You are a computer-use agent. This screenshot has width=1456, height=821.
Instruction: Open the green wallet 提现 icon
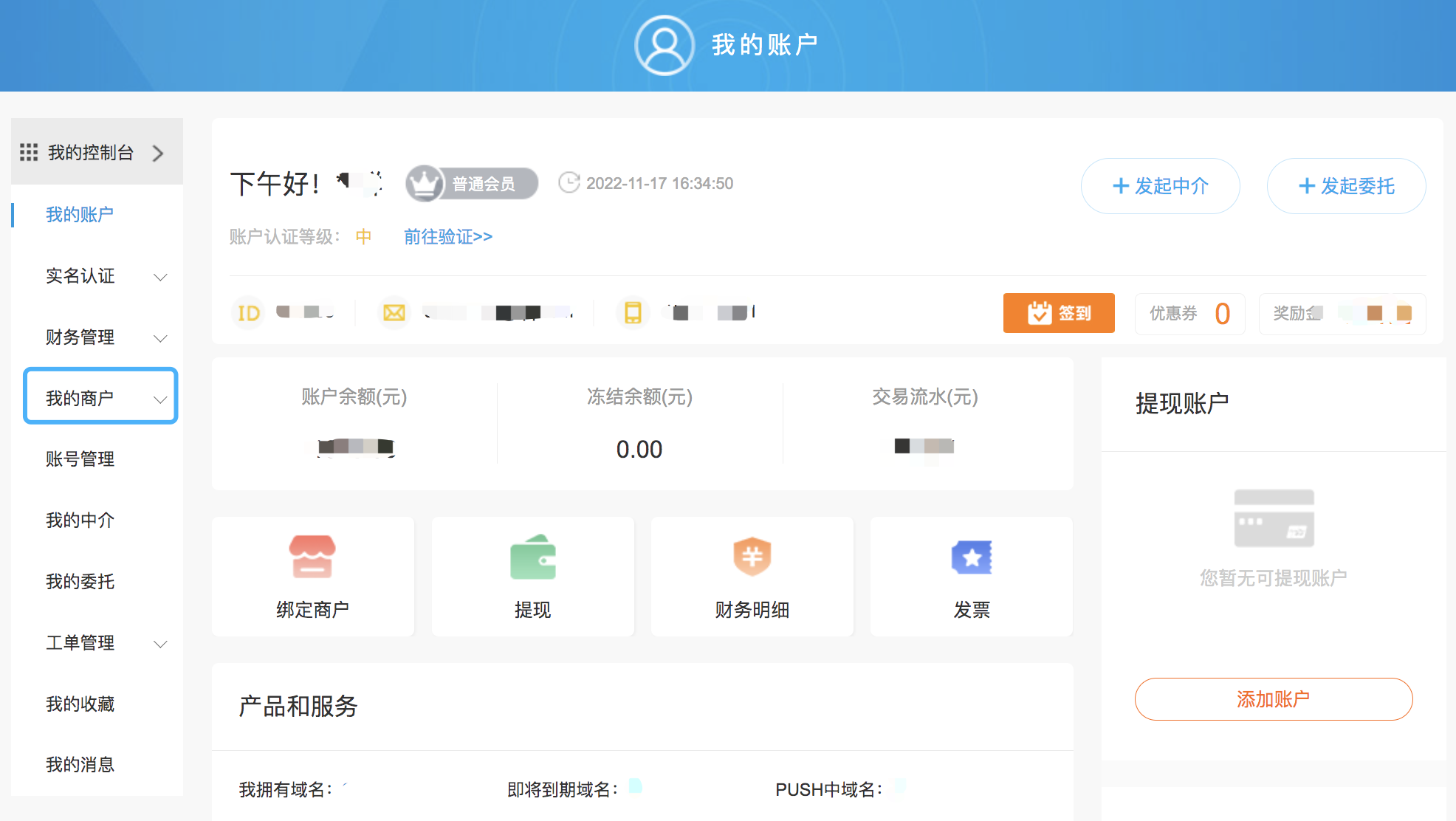pos(532,557)
